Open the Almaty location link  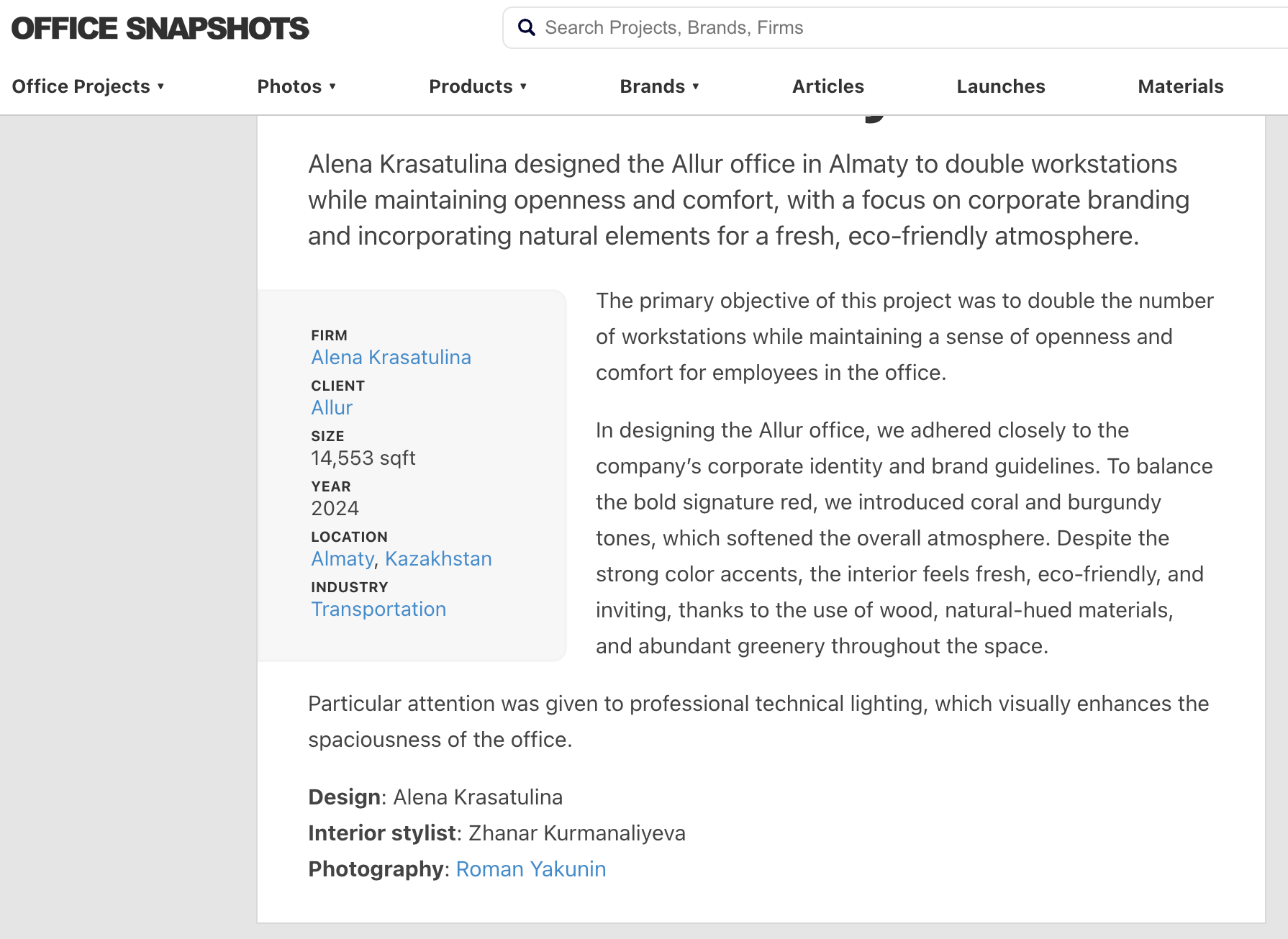(343, 559)
